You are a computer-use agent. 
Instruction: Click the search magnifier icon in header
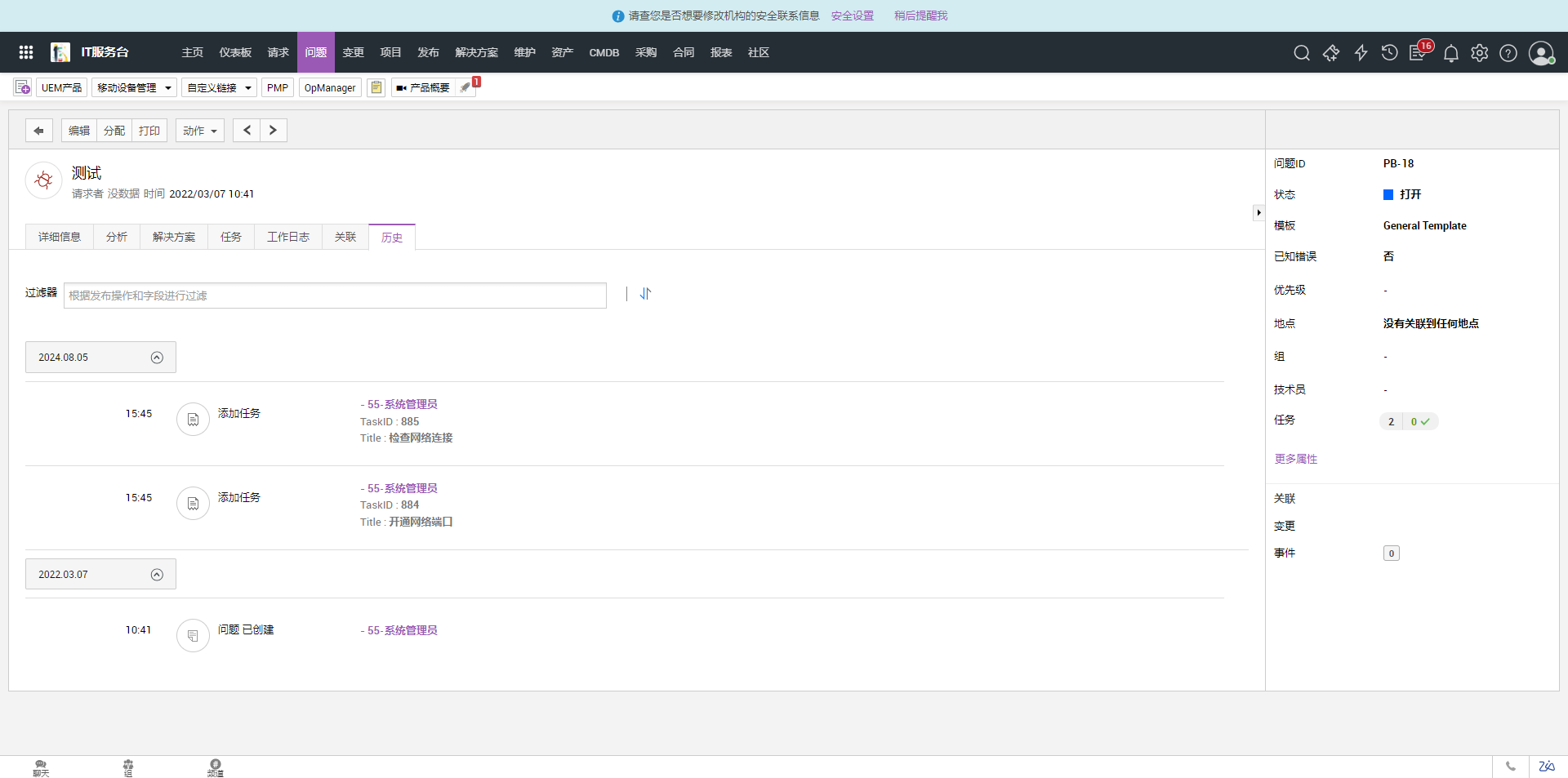(1302, 53)
